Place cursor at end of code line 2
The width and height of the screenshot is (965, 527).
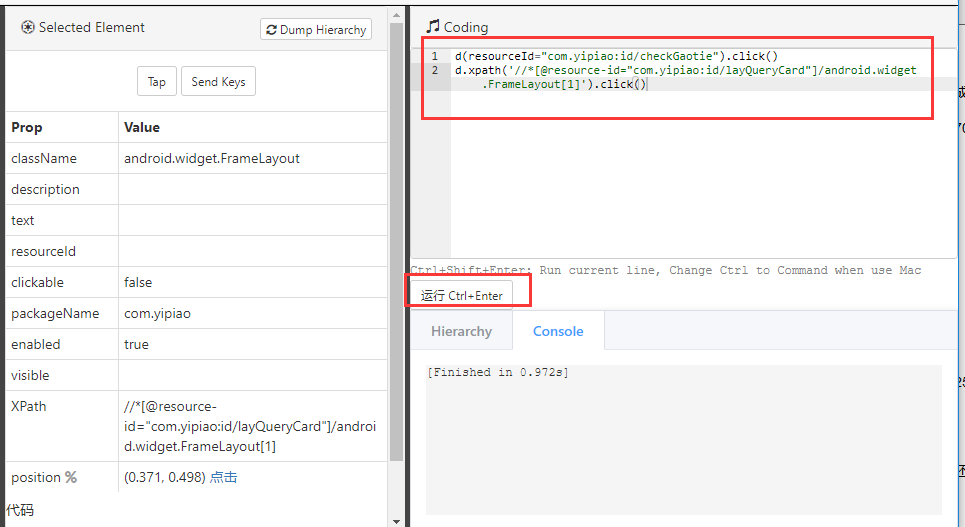point(647,84)
